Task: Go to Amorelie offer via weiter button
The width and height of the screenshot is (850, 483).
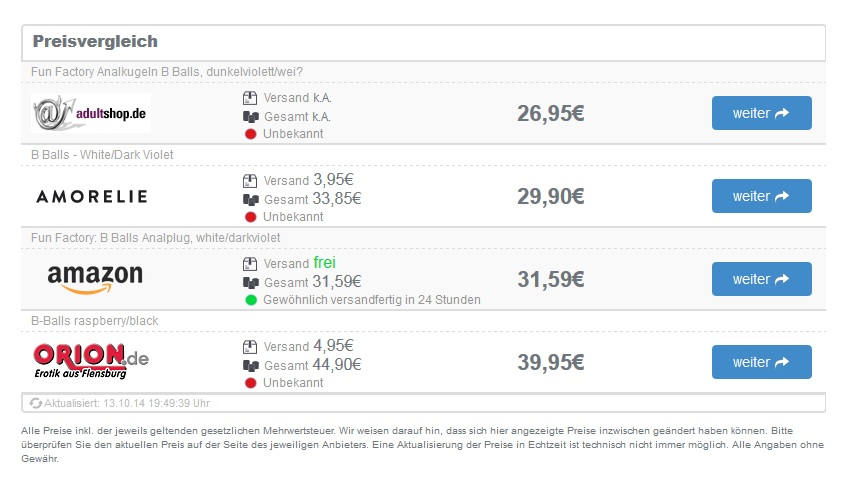Action: (x=762, y=196)
